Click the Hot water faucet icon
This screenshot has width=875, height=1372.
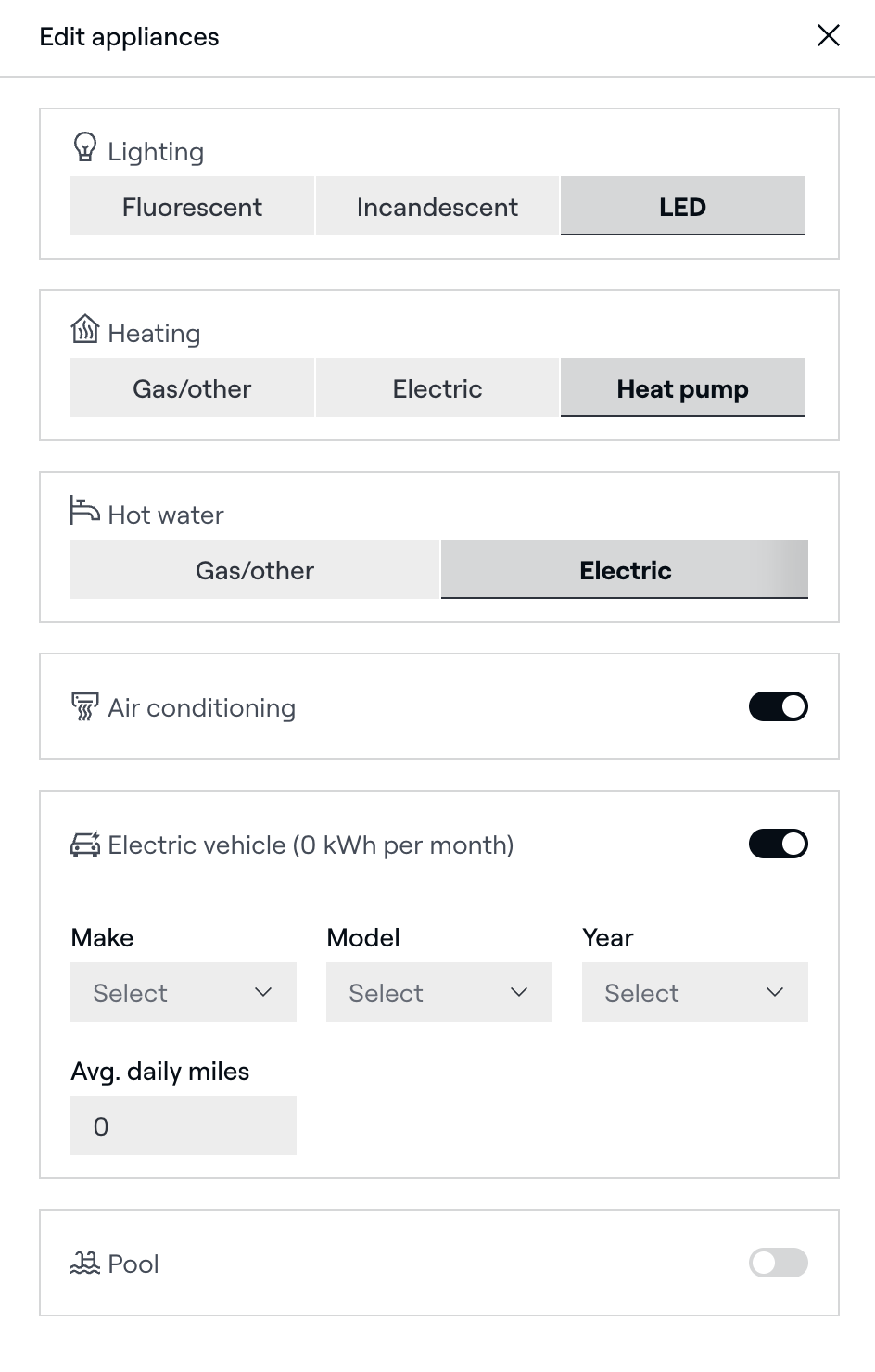pos(85,510)
